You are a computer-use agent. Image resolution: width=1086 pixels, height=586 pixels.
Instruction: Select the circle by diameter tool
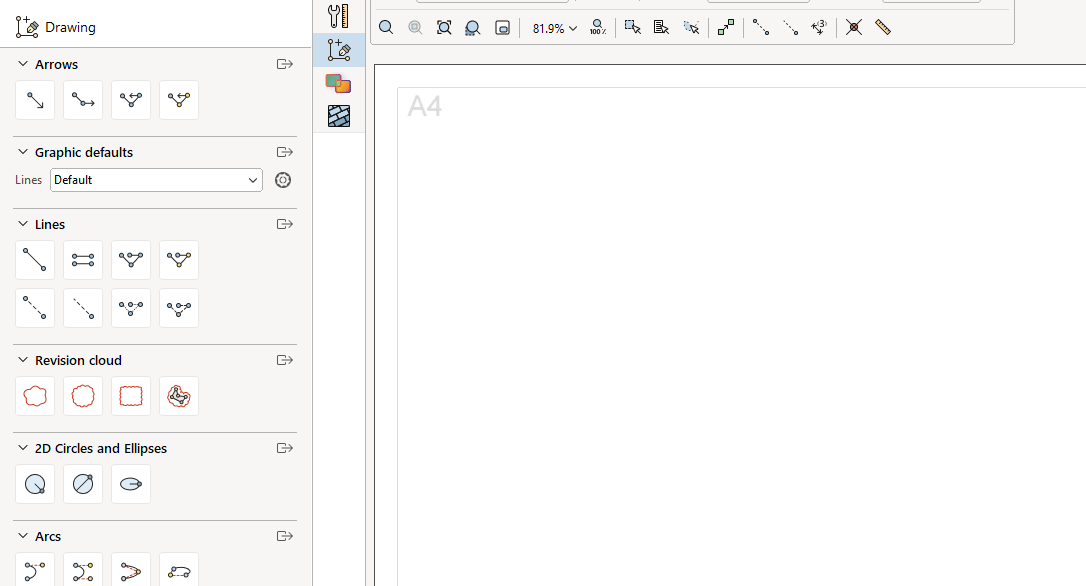click(x=82, y=484)
